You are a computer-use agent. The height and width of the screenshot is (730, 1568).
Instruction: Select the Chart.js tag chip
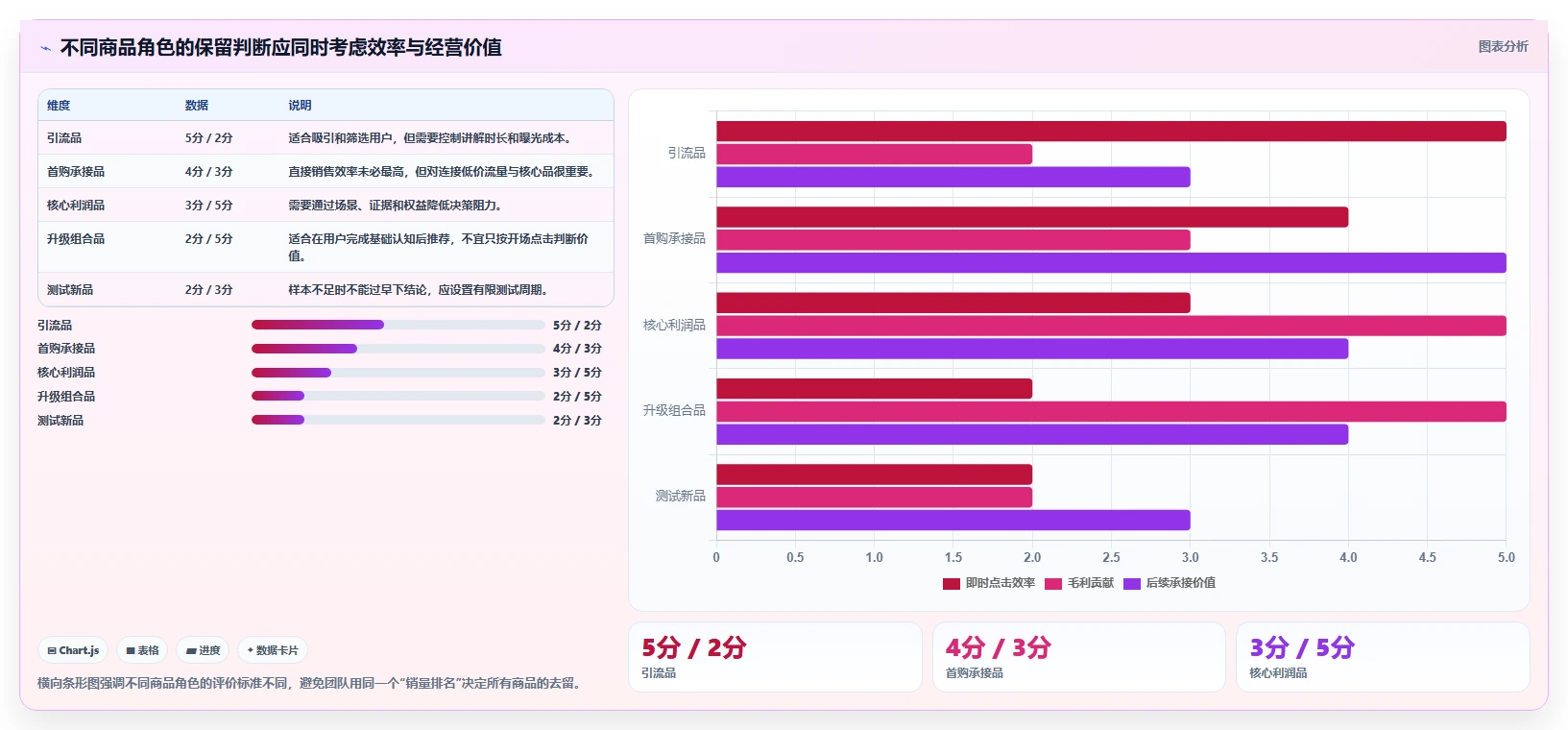(x=73, y=650)
